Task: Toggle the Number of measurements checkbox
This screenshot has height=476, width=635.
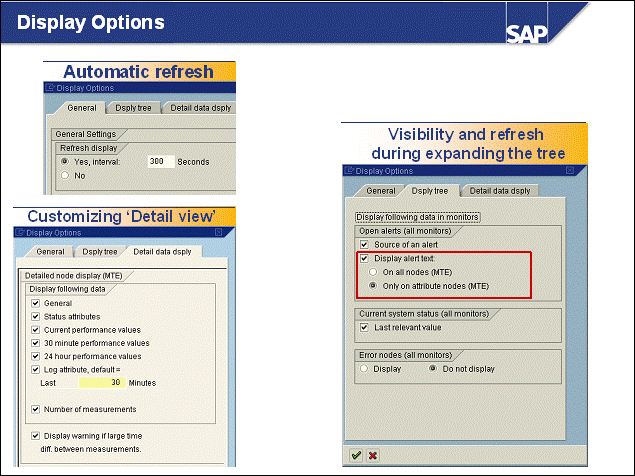Action: coord(36,409)
